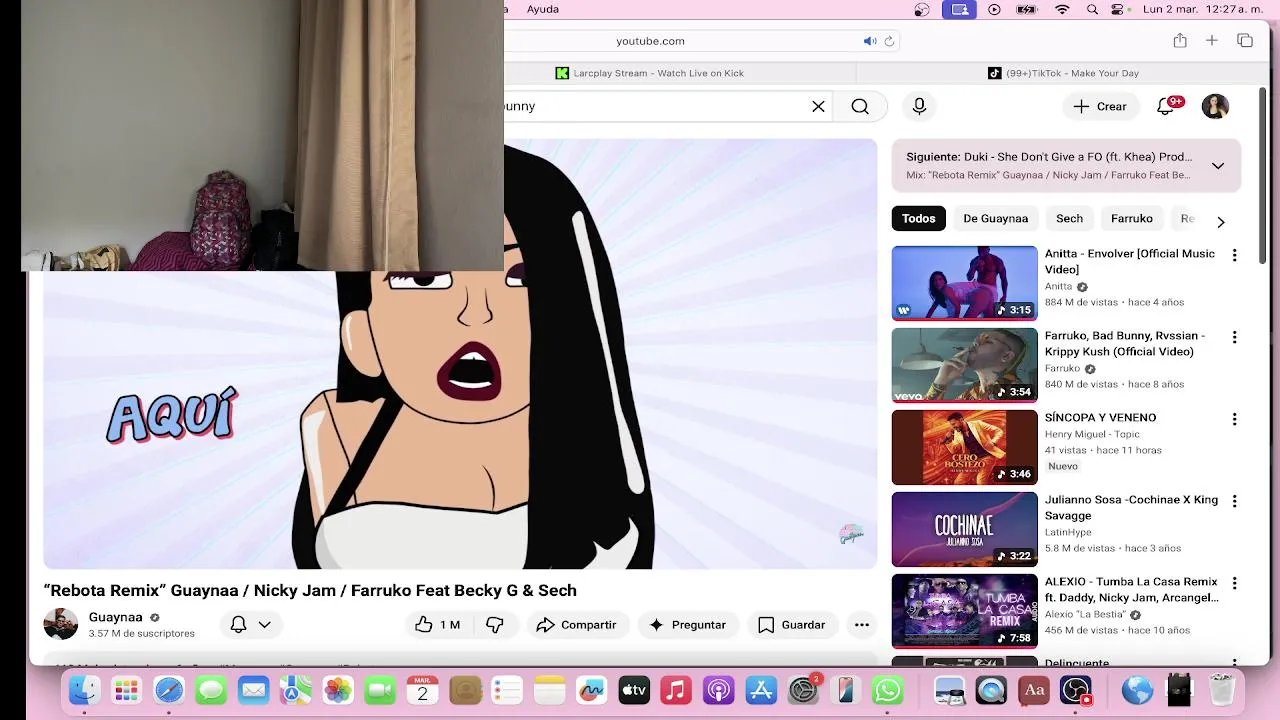Open the App Store in the Dock

pyautogui.click(x=761, y=690)
